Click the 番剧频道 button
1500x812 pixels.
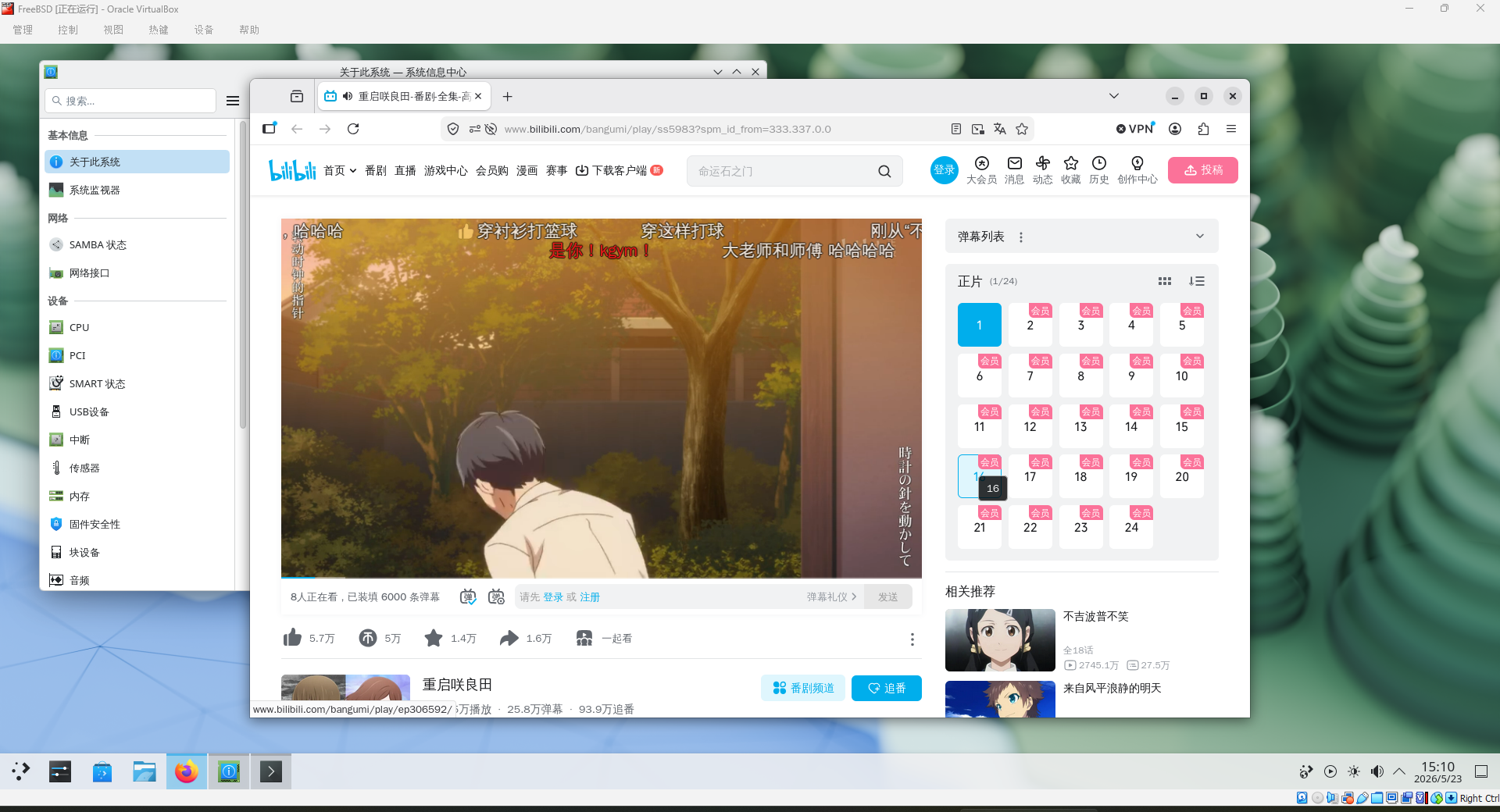coord(803,688)
